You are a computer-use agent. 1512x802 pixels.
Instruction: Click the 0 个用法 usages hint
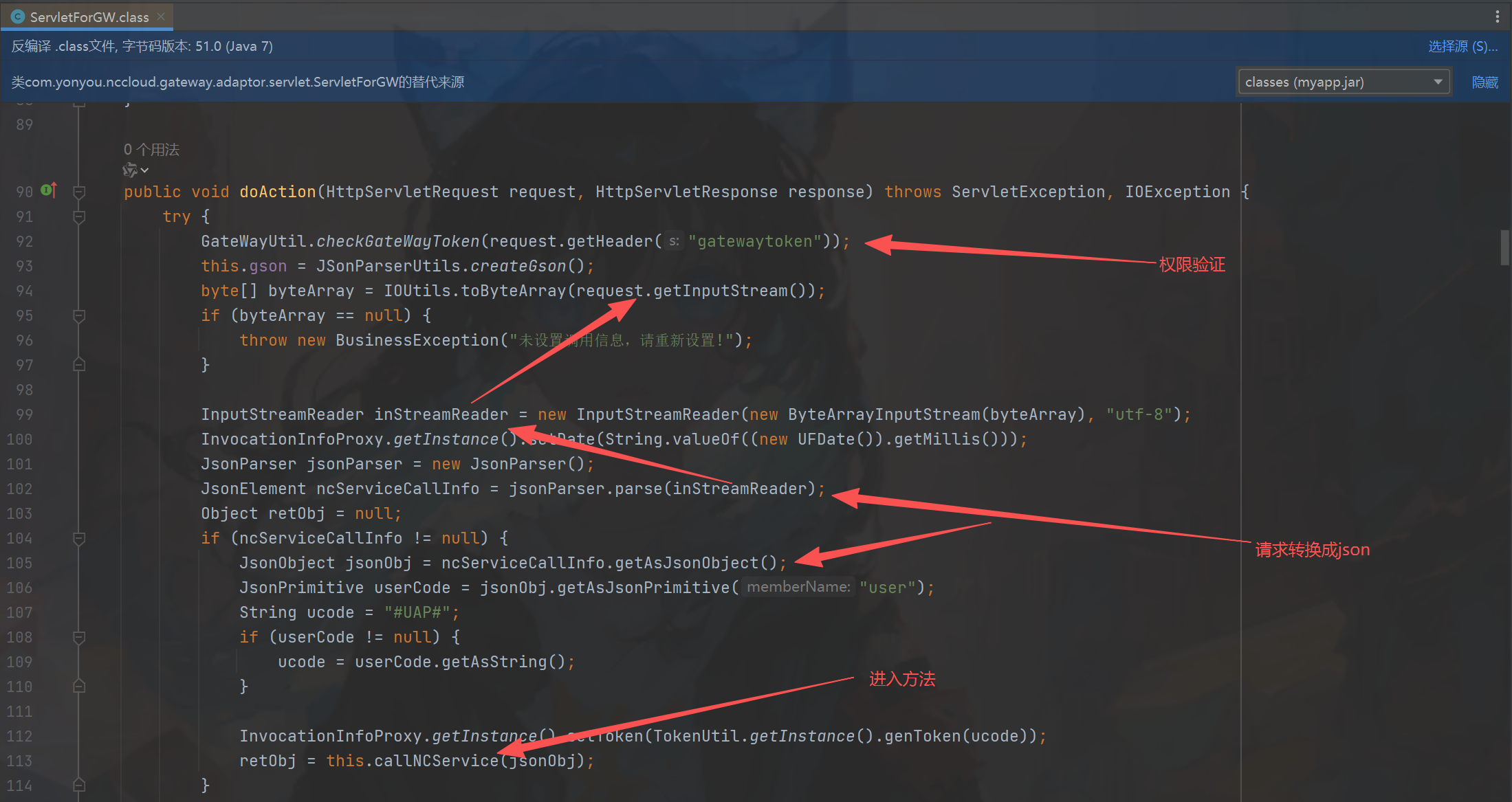click(151, 149)
